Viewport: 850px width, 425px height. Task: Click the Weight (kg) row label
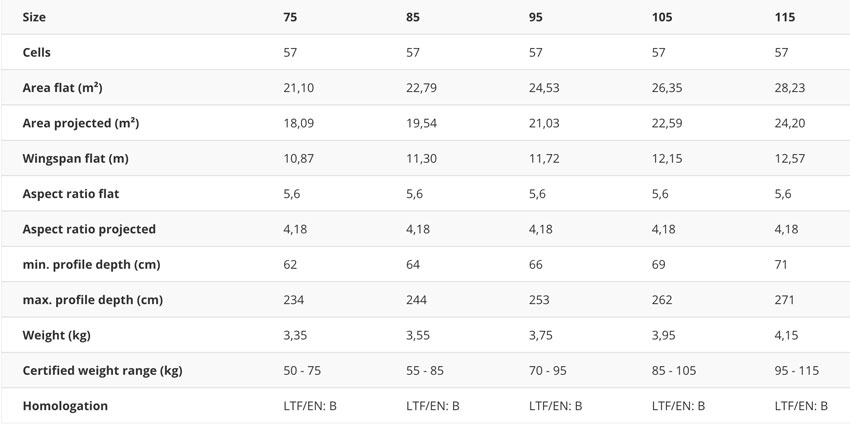click(x=57, y=336)
